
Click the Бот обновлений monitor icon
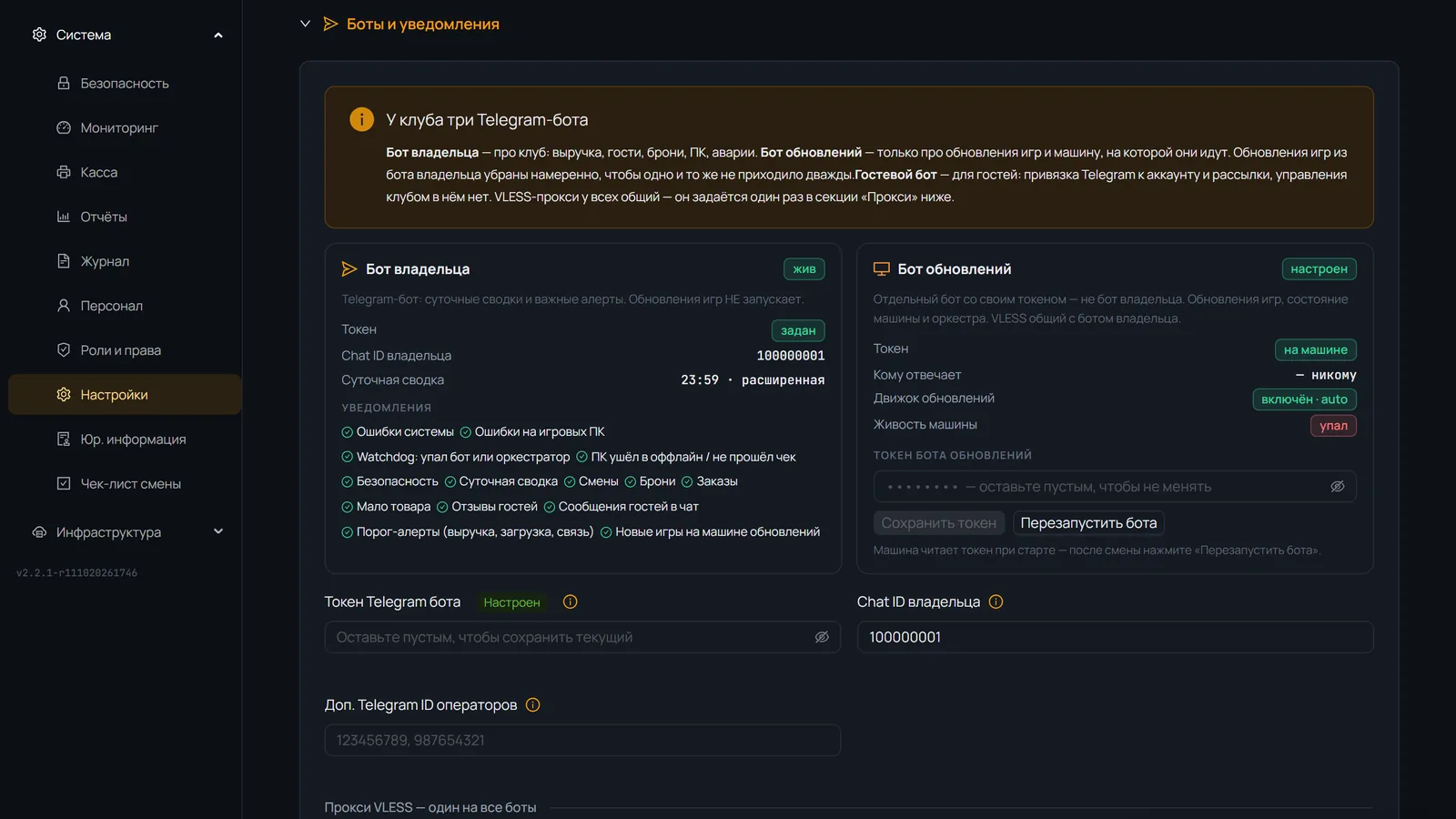881,269
